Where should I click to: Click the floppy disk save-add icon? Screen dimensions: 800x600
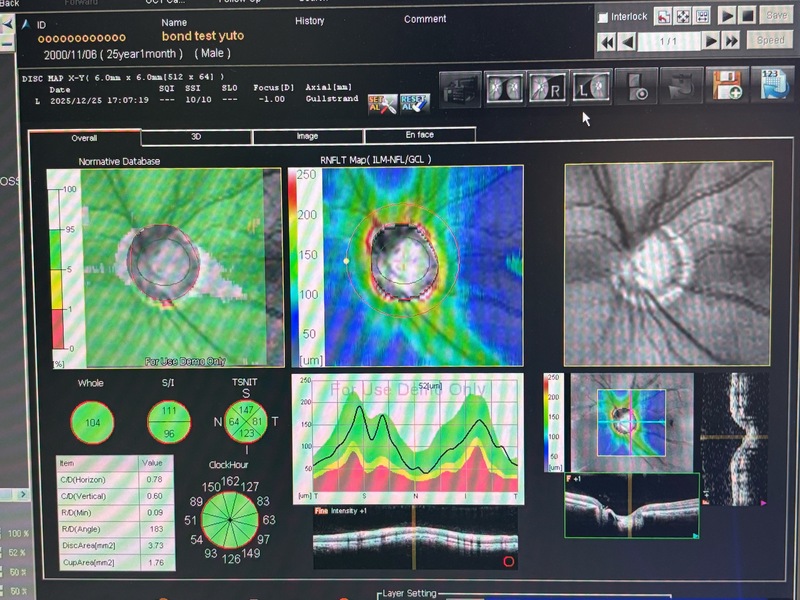tap(726, 88)
